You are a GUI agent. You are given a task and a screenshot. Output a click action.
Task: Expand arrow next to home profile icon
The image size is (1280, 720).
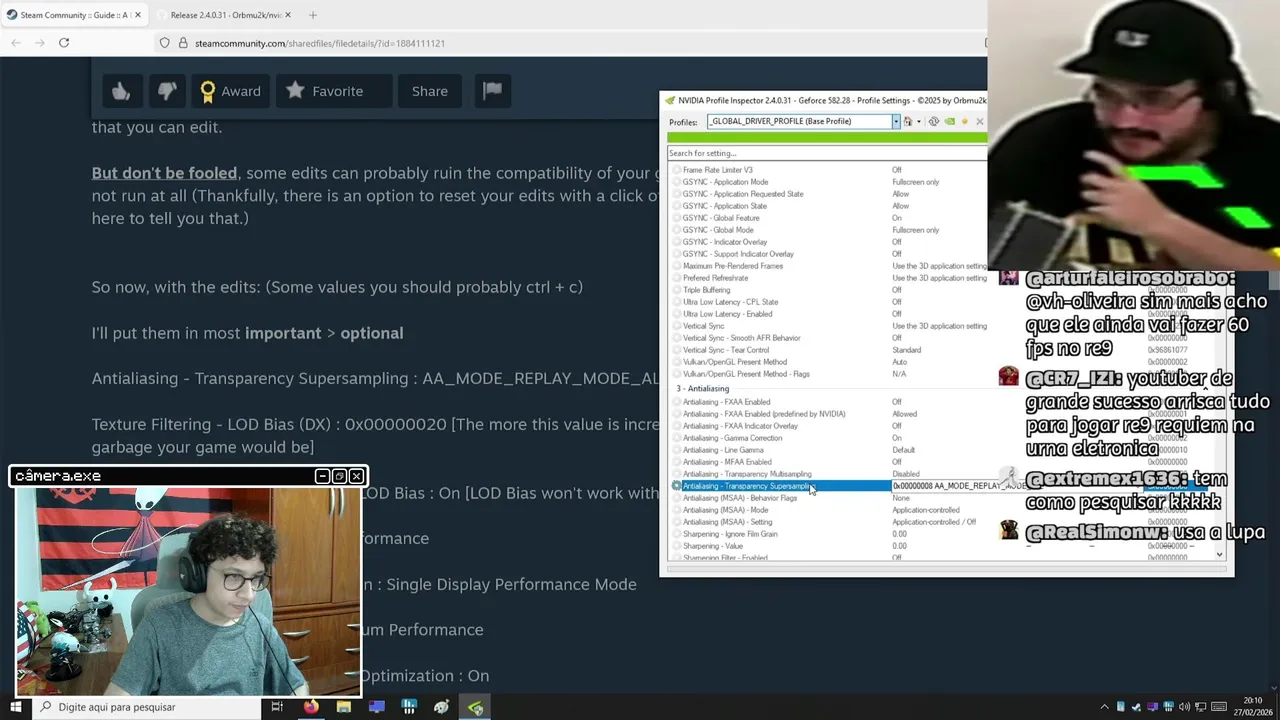coord(917,121)
